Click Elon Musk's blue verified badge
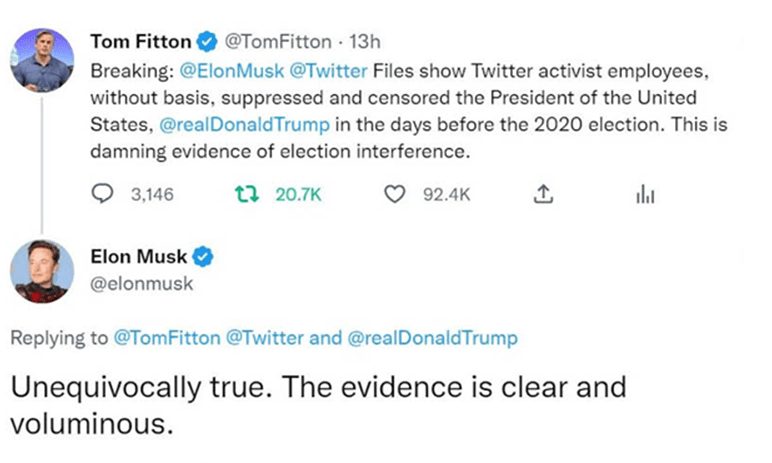This screenshot has width=772, height=463. [201, 258]
